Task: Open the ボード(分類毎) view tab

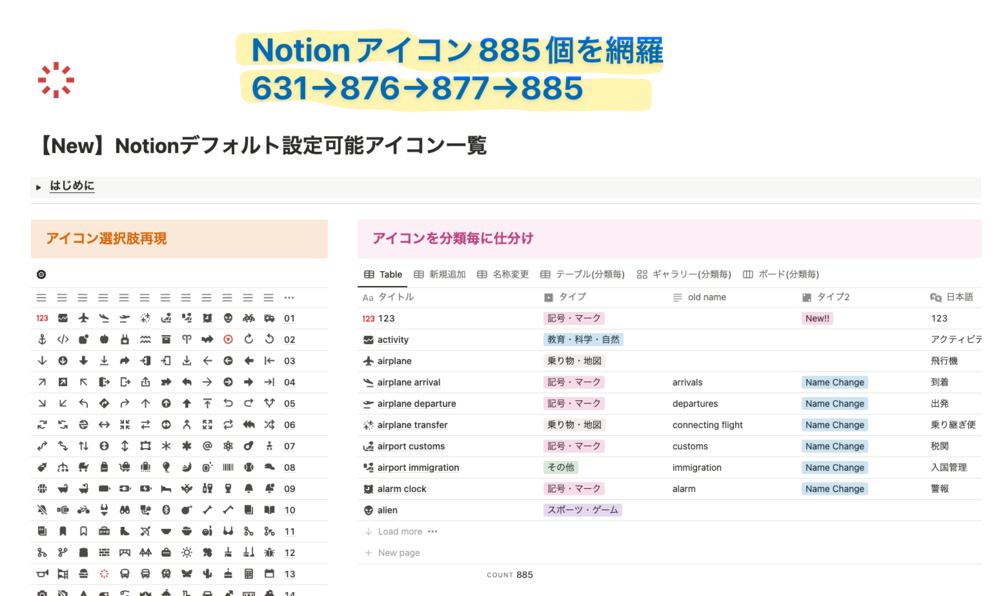Action: pos(781,274)
